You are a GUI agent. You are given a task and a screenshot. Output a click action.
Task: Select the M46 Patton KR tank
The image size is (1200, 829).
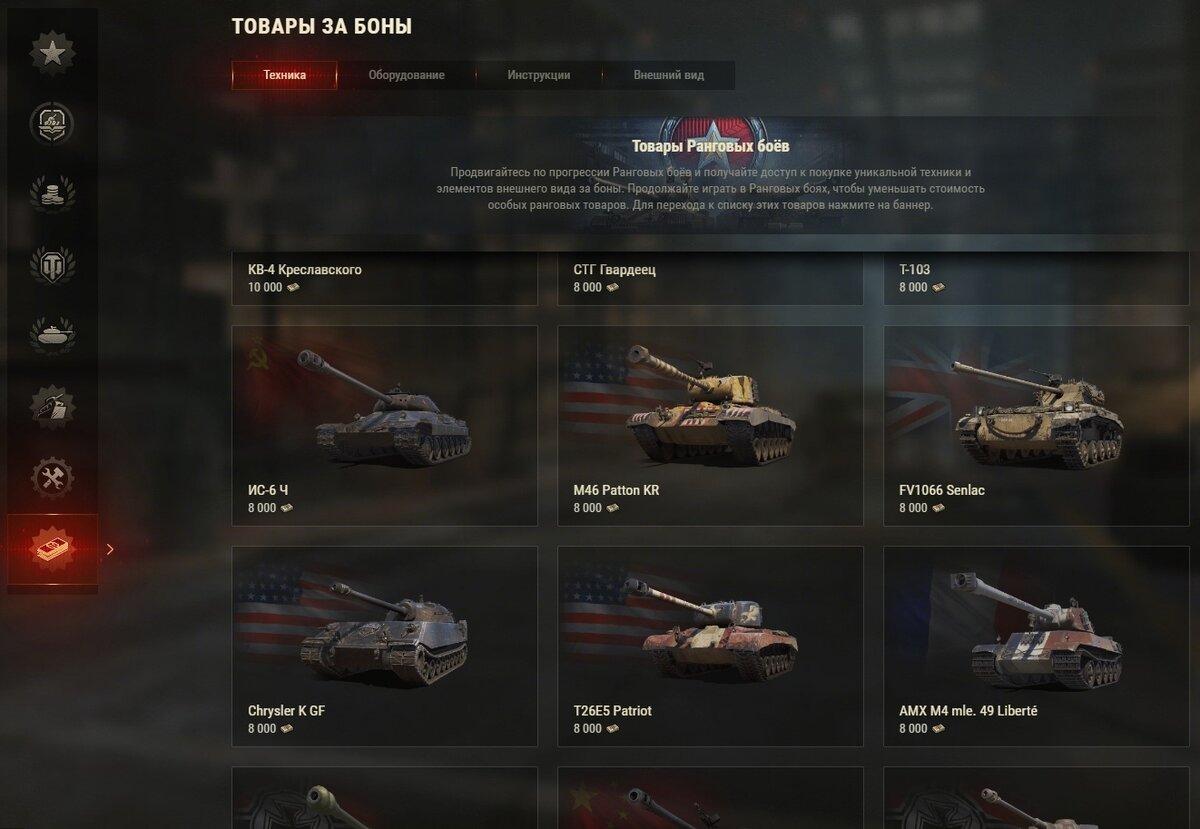click(x=710, y=425)
